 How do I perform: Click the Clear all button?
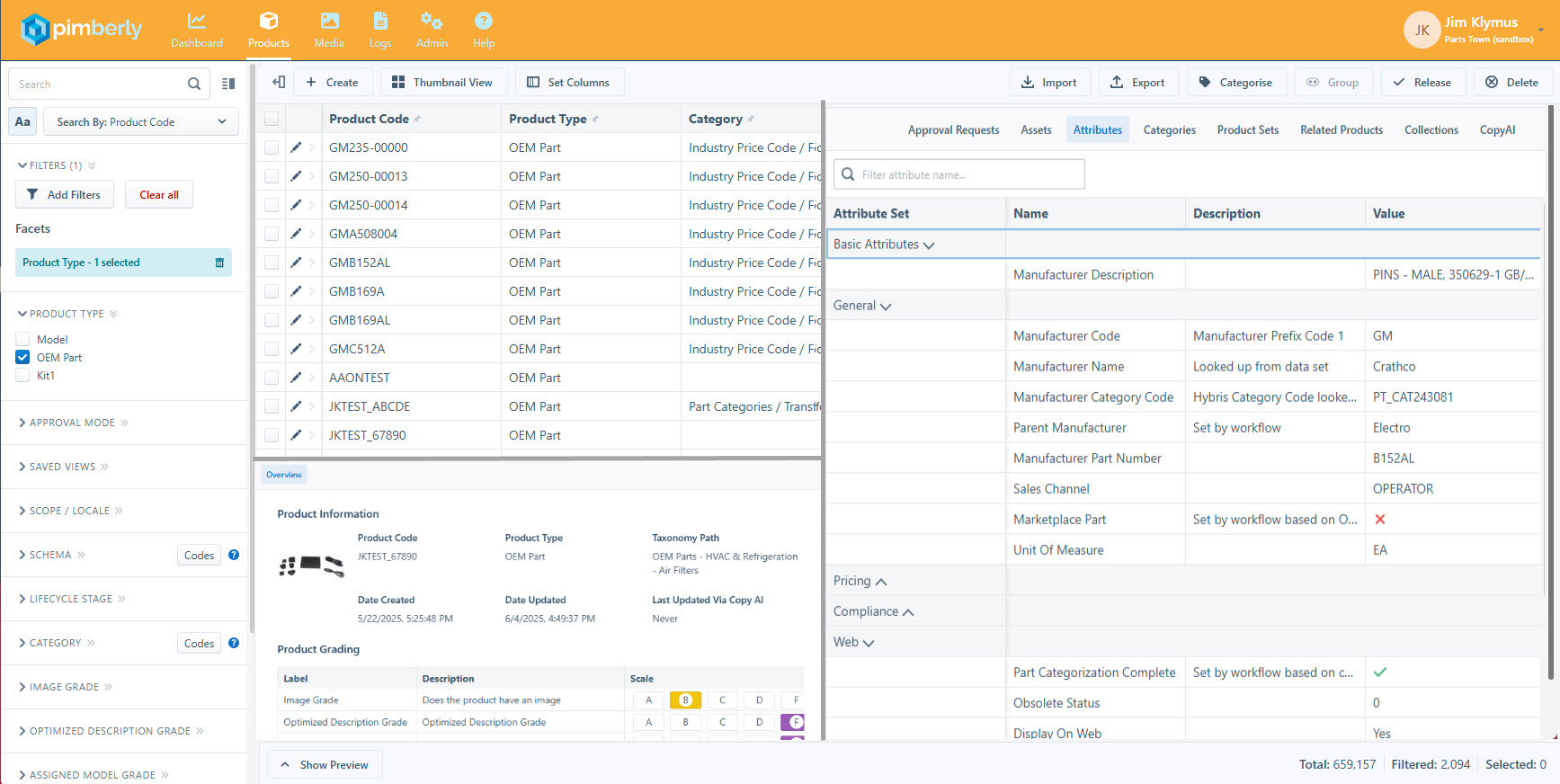coord(159,195)
